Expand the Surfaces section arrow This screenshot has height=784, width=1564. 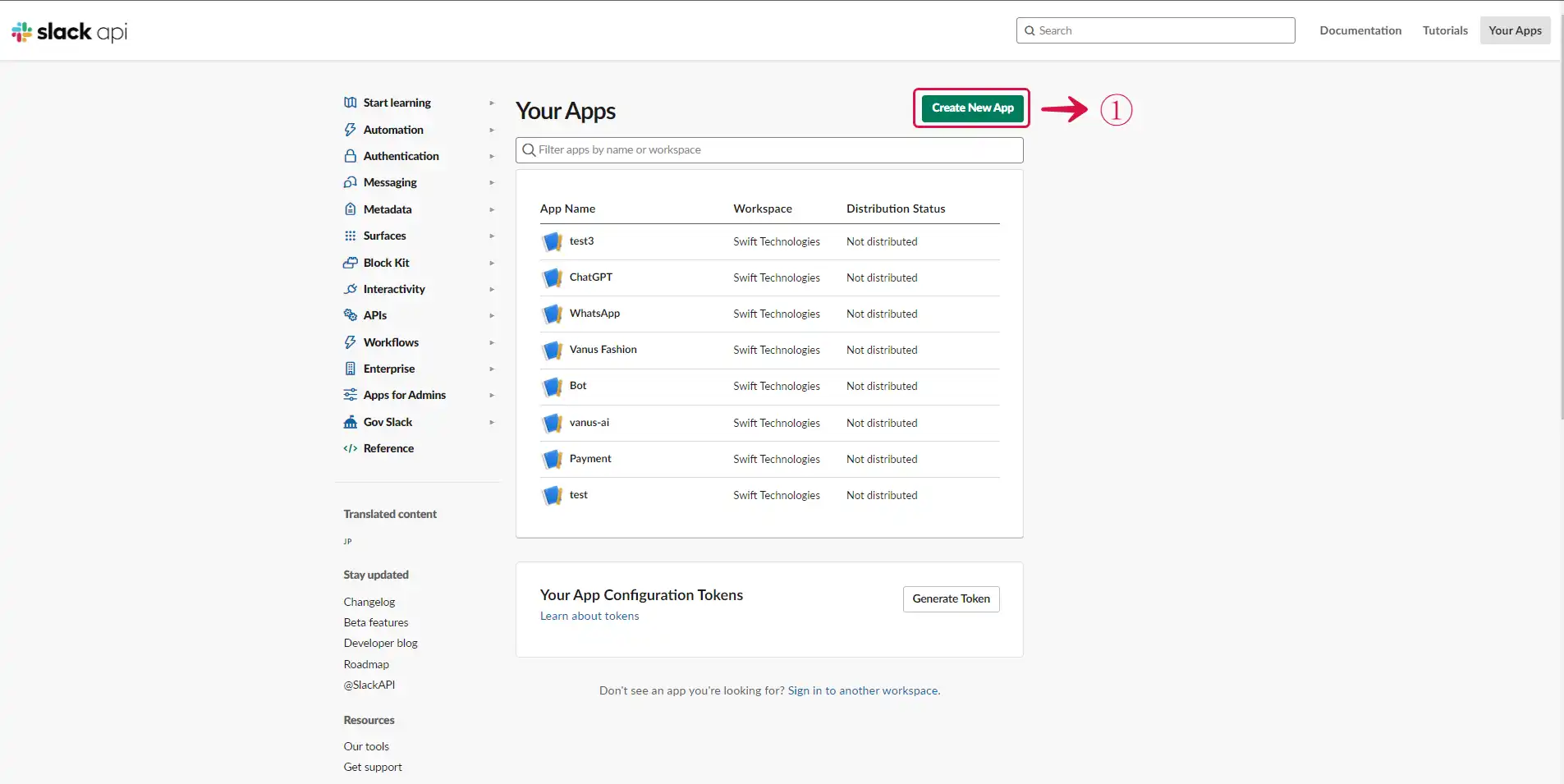coord(492,236)
